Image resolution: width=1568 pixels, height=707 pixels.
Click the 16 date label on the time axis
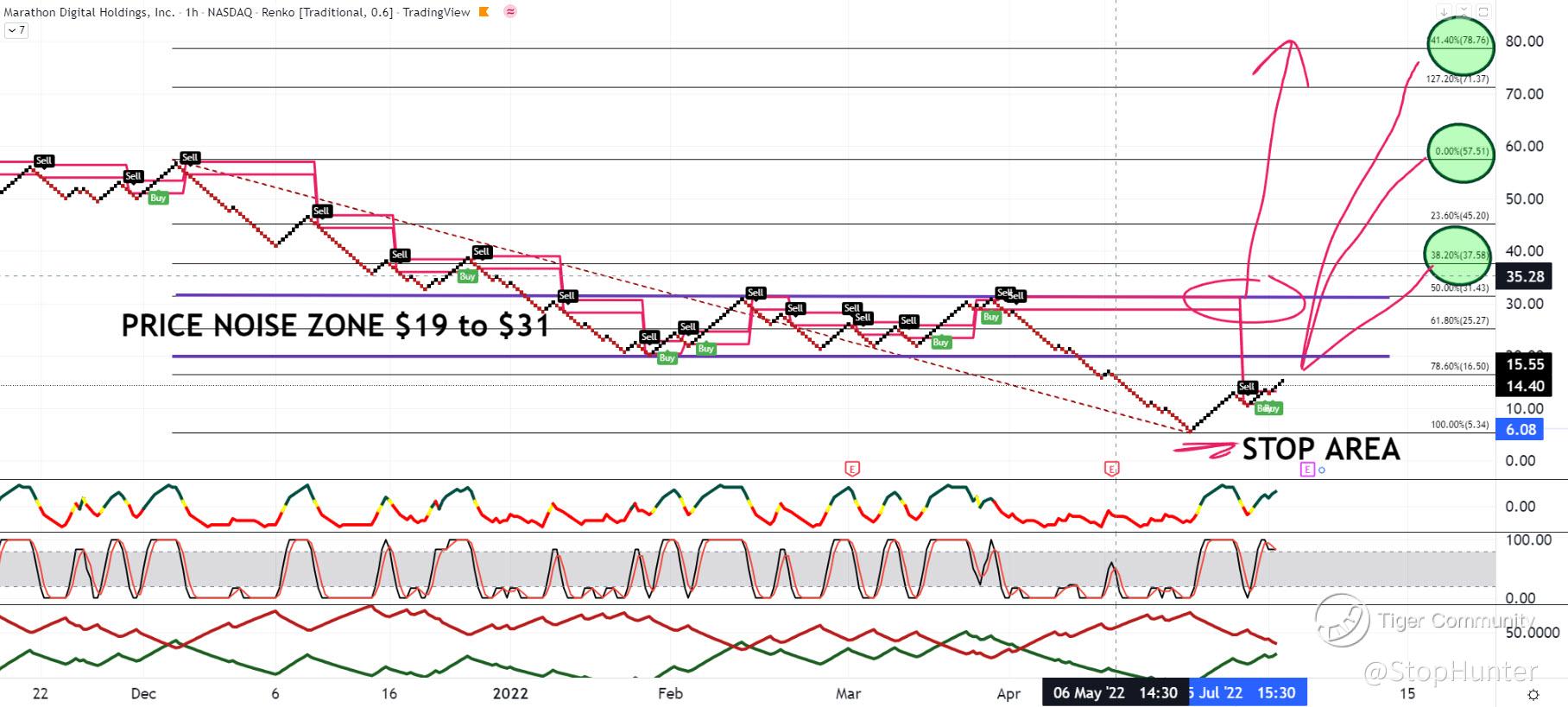[x=389, y=693]
